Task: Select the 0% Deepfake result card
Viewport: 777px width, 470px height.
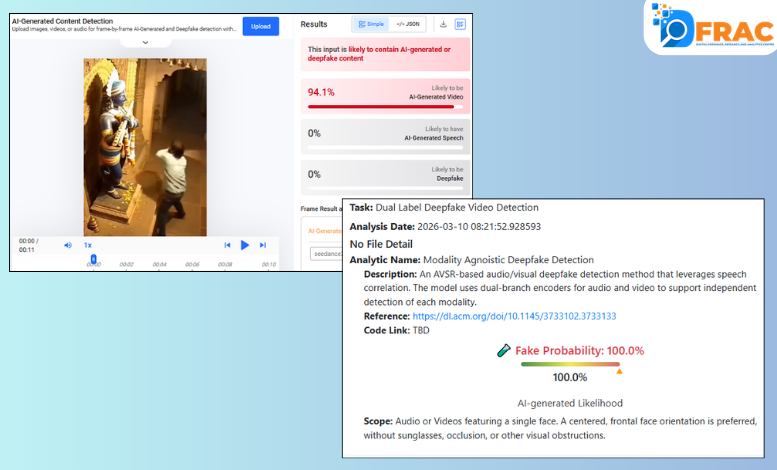Action: (x=384, y=175)
